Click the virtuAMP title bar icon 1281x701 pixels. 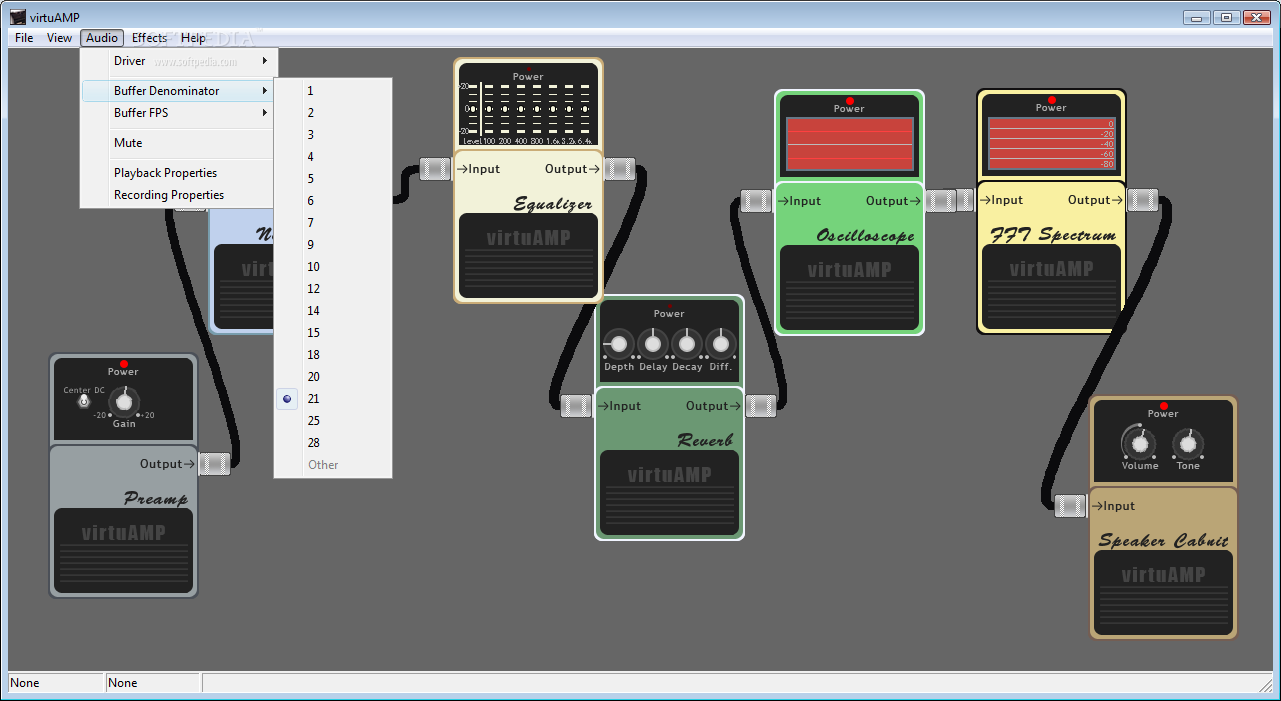tap(17, 17)
